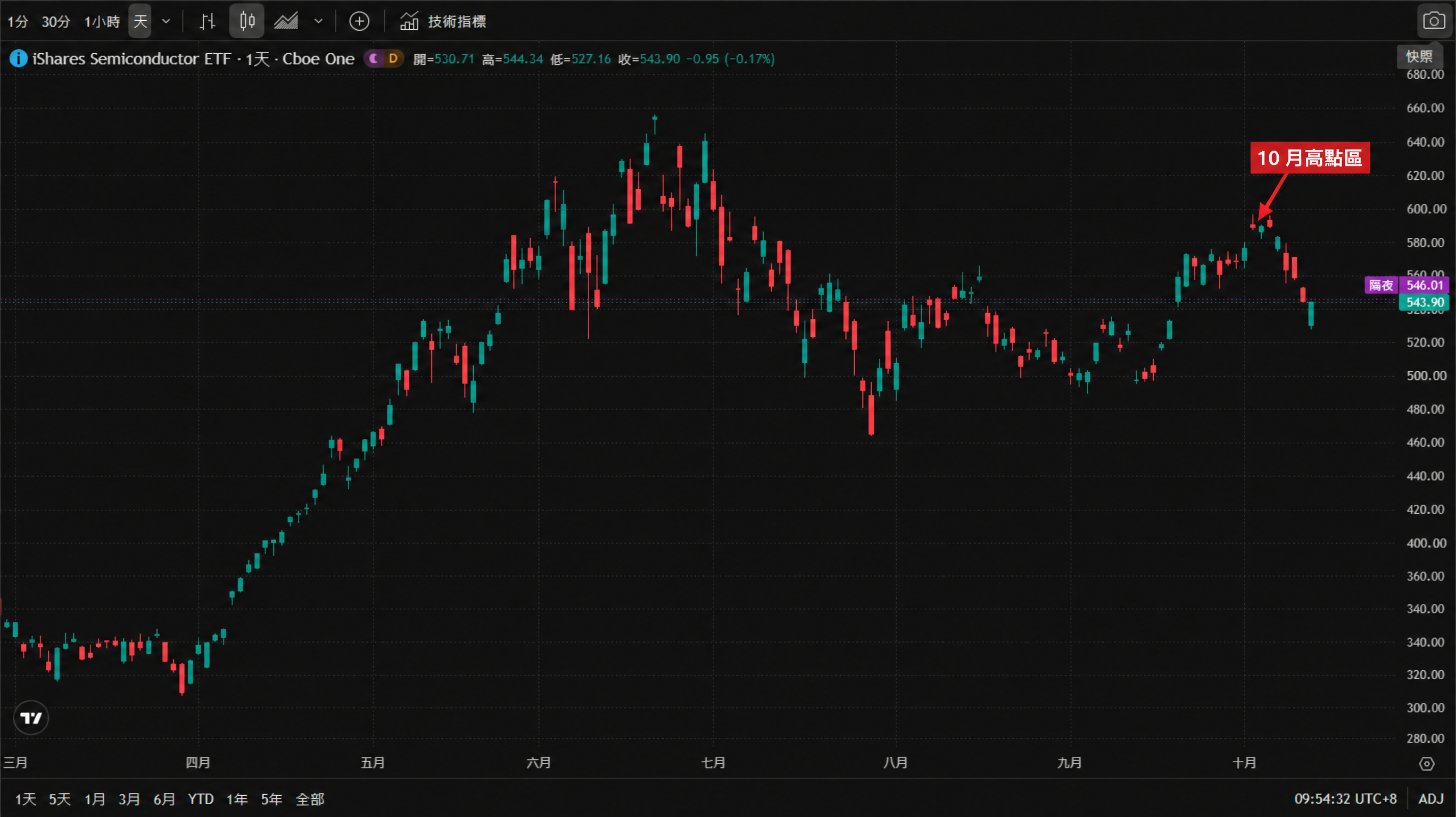Viewport: 1456px width, 817px height.
Task: Select the 30分 interval
Action: tap(55, 21)
